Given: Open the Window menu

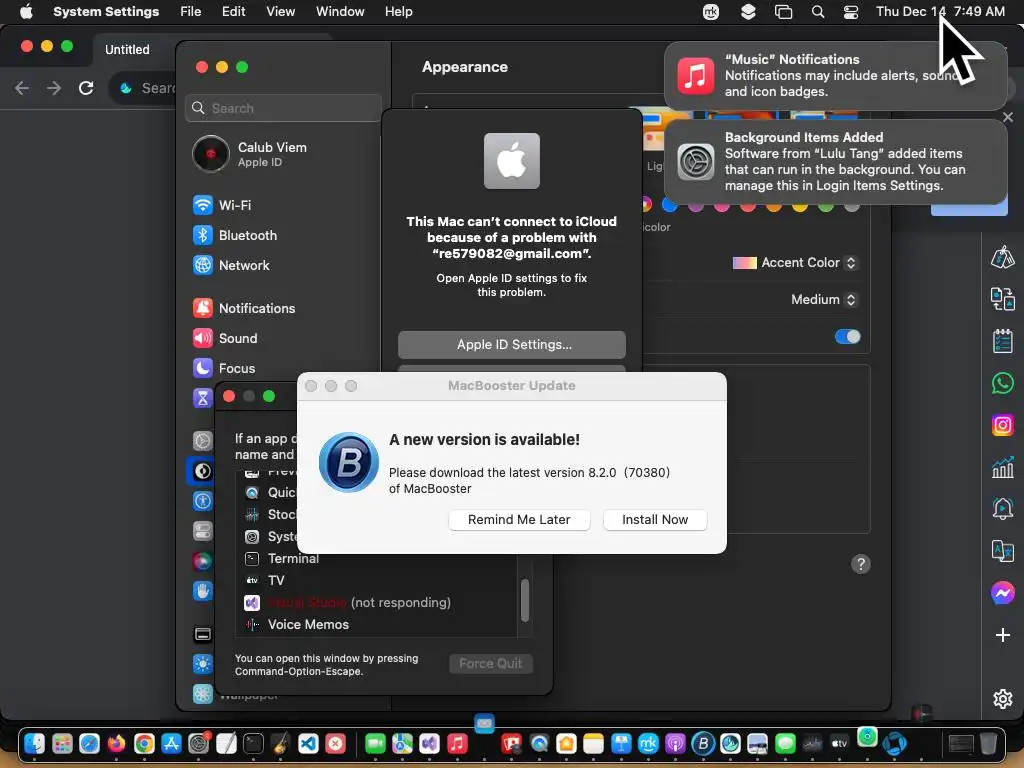Looking at the screenshot, I should tap(340, 12).
